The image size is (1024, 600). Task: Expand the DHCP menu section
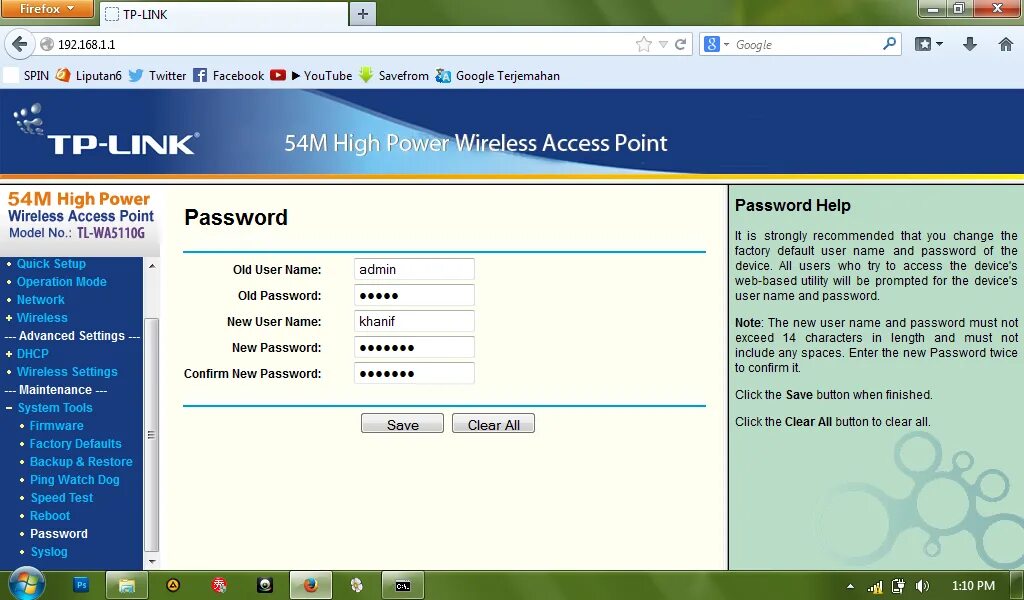pyautogui.click(x=9, y=354)
